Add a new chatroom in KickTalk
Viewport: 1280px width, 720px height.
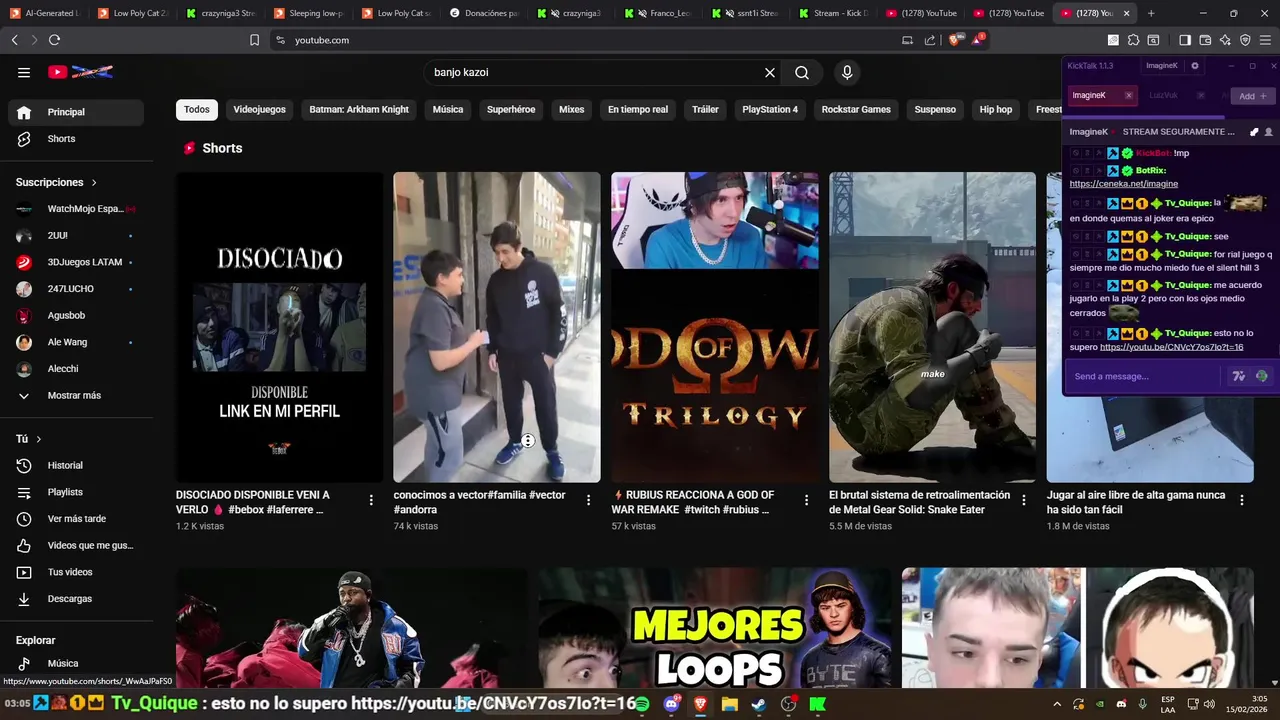click(1253, 96)
